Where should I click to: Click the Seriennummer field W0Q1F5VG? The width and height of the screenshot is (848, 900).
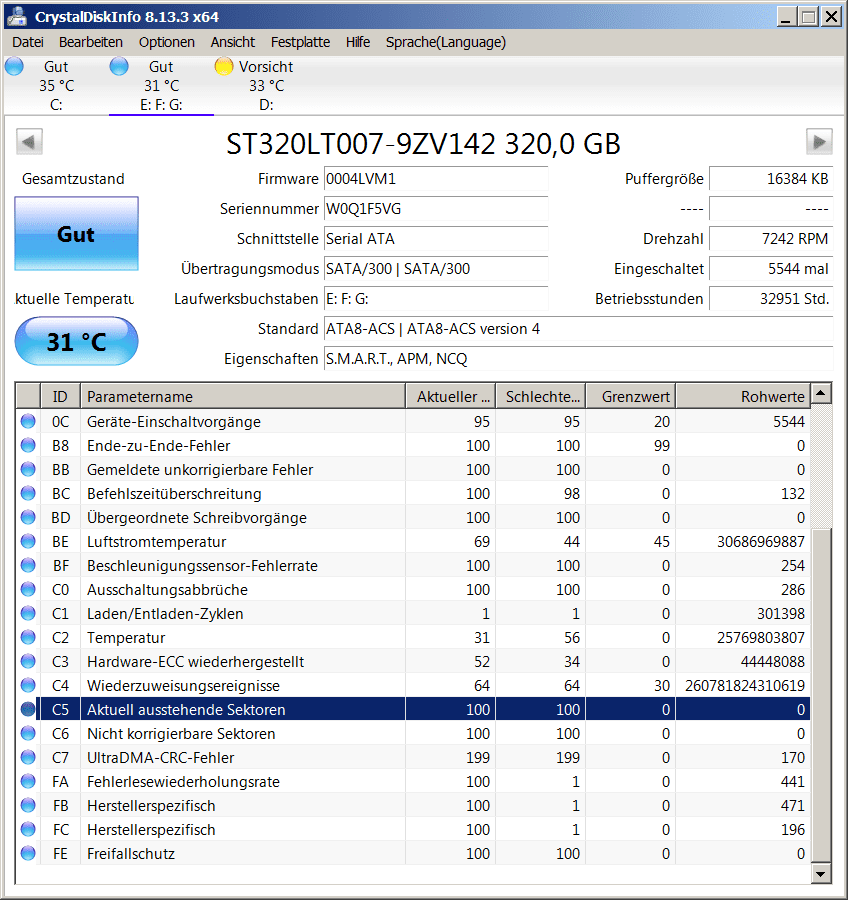point(436,209)
